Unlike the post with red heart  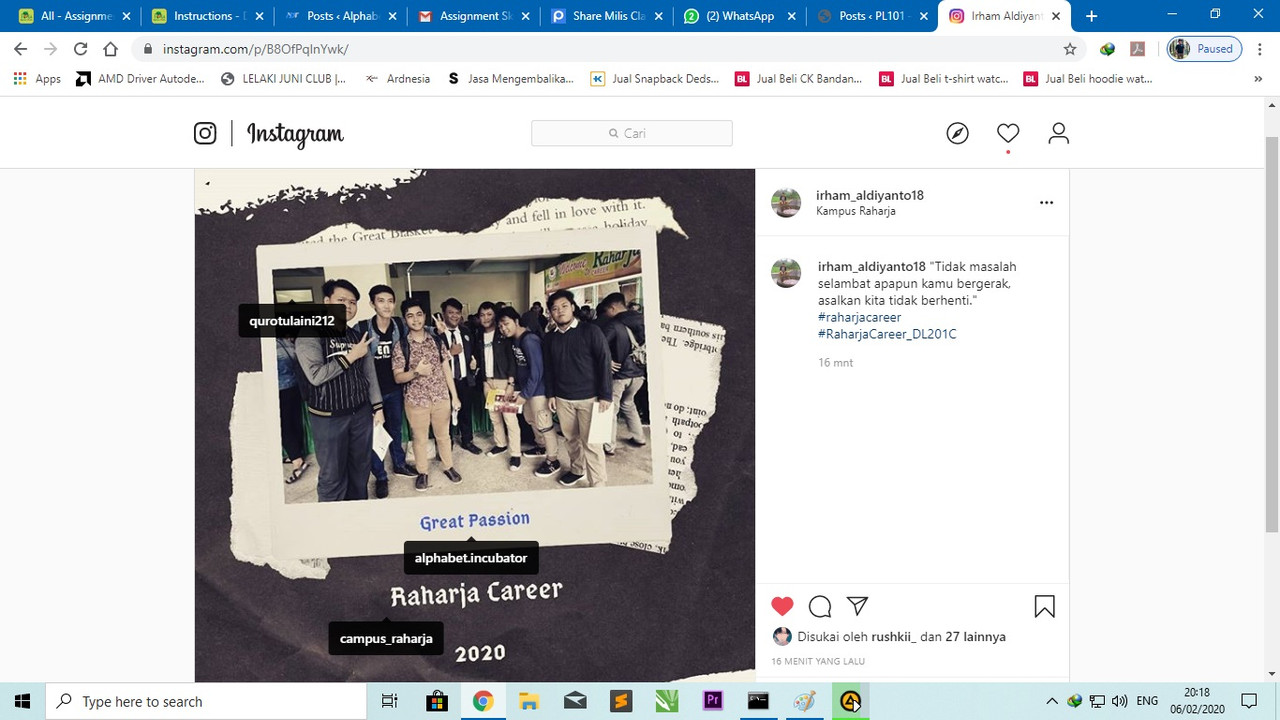pos(782,606)
